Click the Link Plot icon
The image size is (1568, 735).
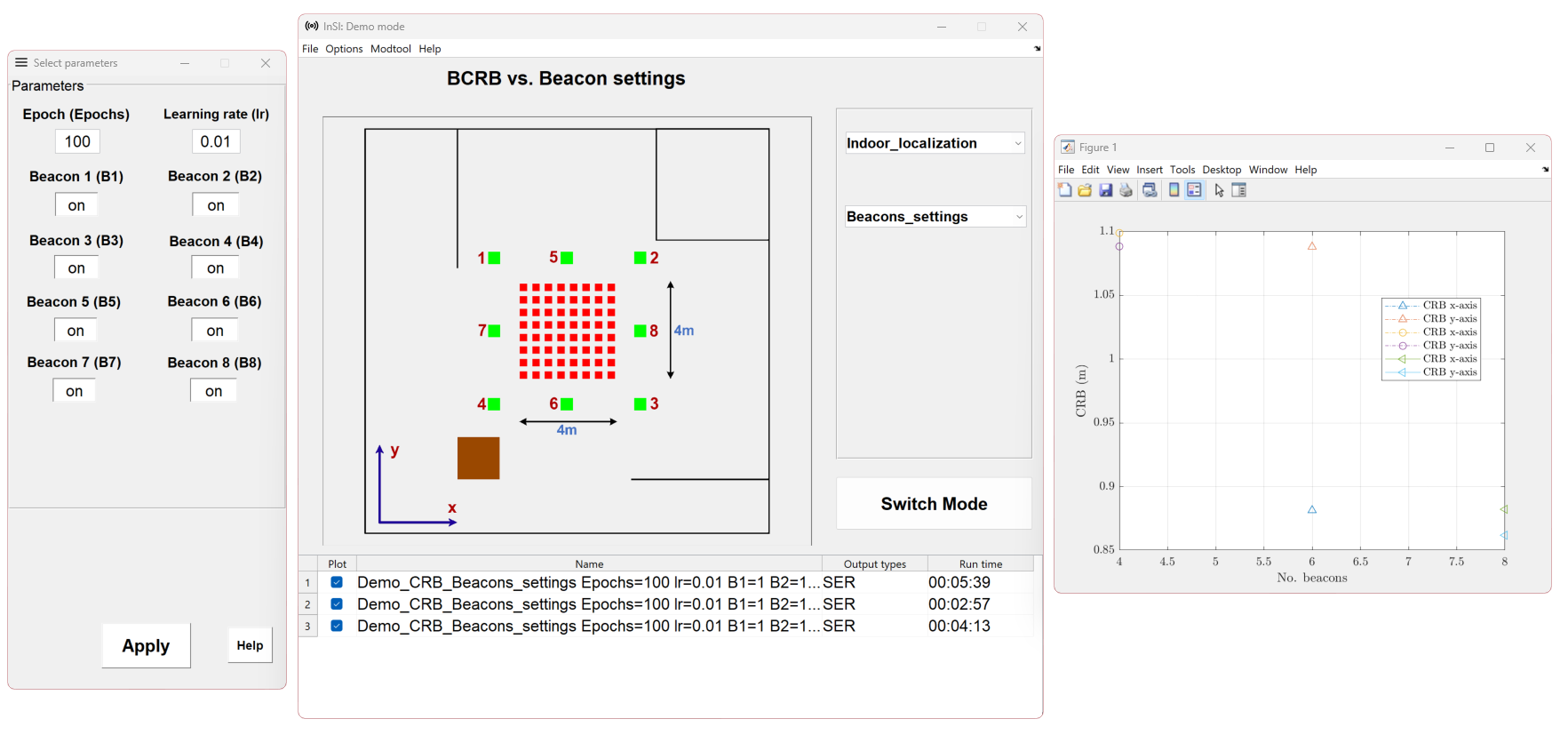1150,190
